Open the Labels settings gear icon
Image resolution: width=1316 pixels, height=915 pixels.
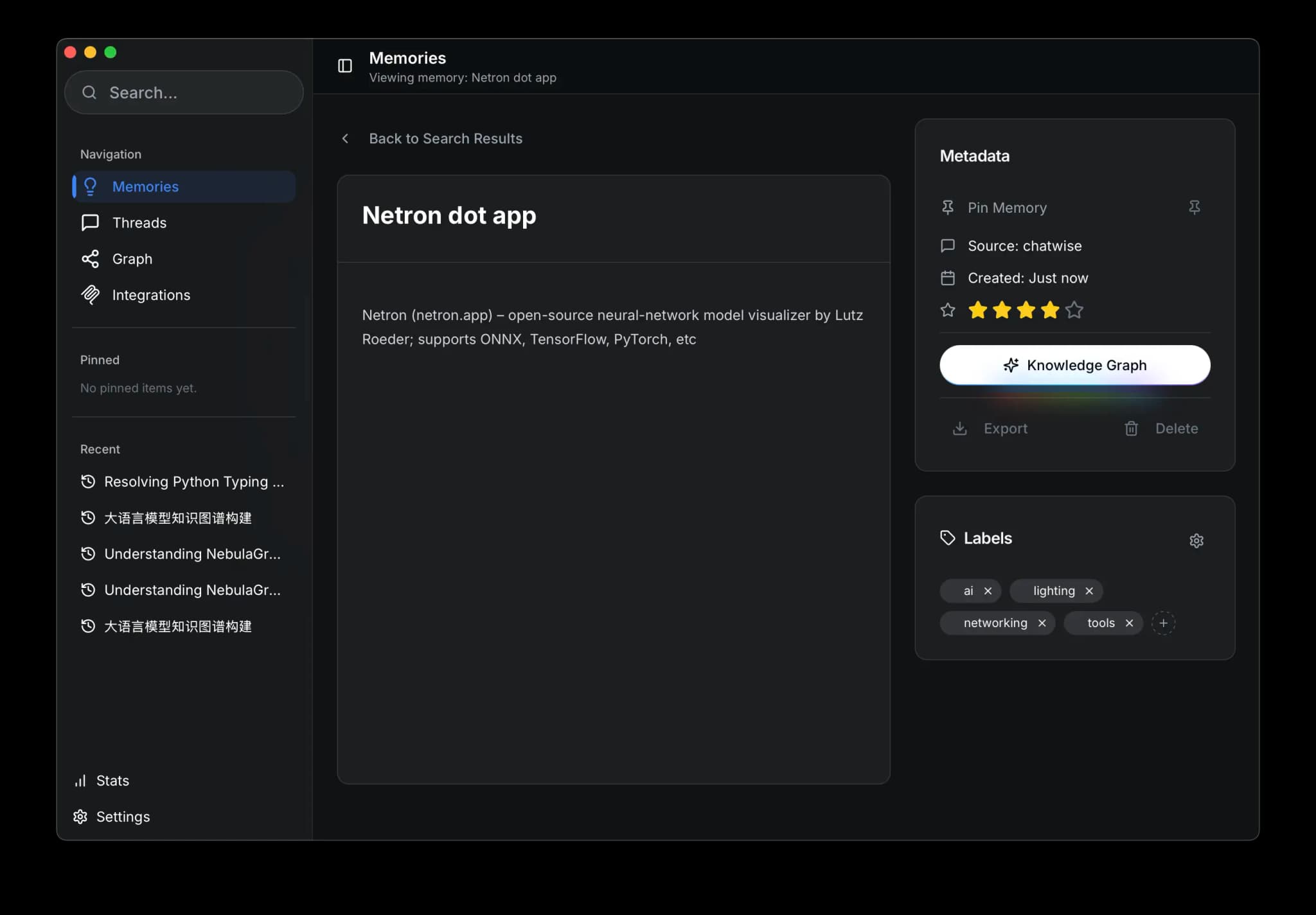pyautogui.click(x=1196, y=540)
